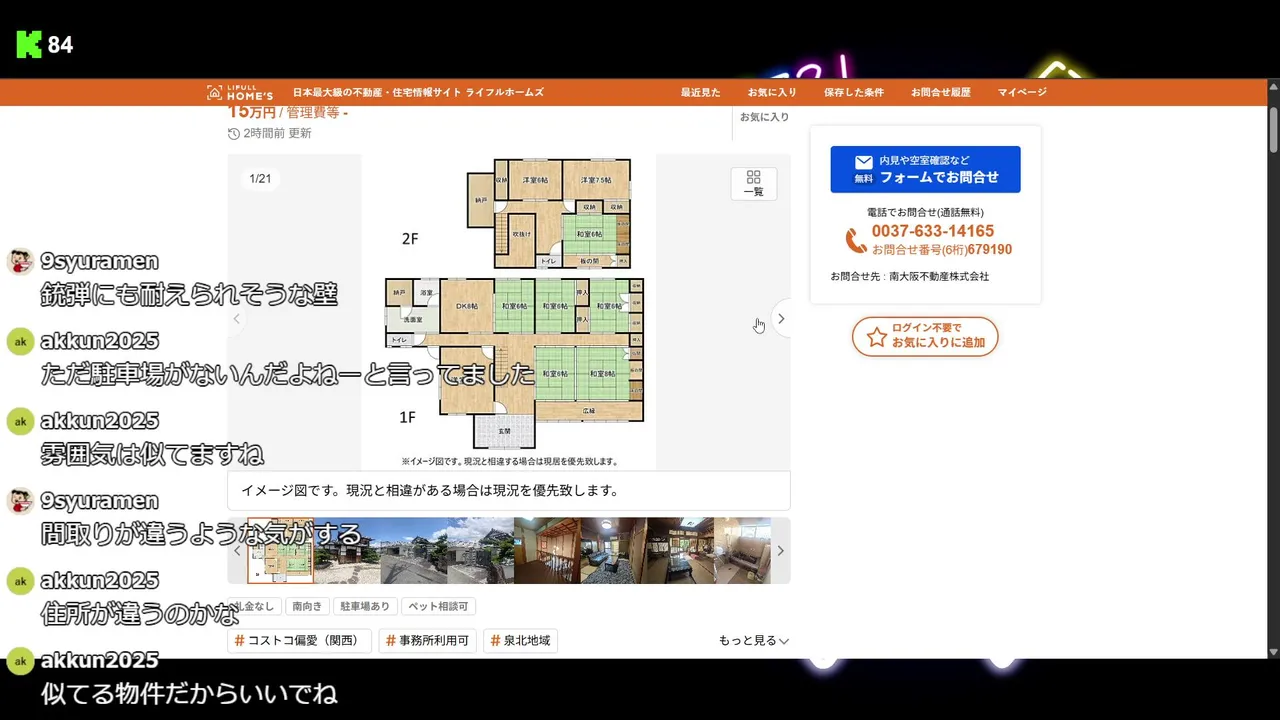The width and height of the screenshot is (1280, 720).
Task: Open 保存した条件 in the header
Action: (854, 92)
